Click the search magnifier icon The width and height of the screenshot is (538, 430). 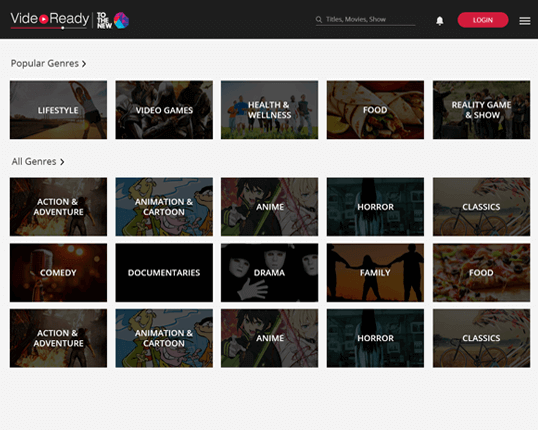pos(319,20)
